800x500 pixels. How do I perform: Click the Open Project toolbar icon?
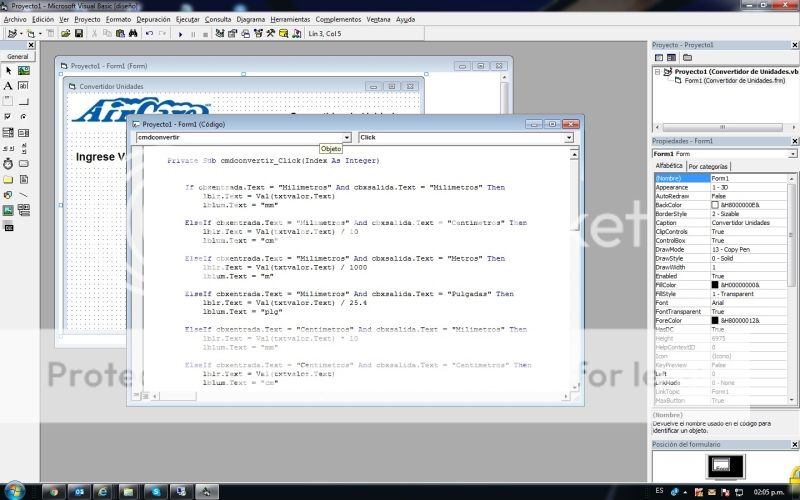point(65,34)
